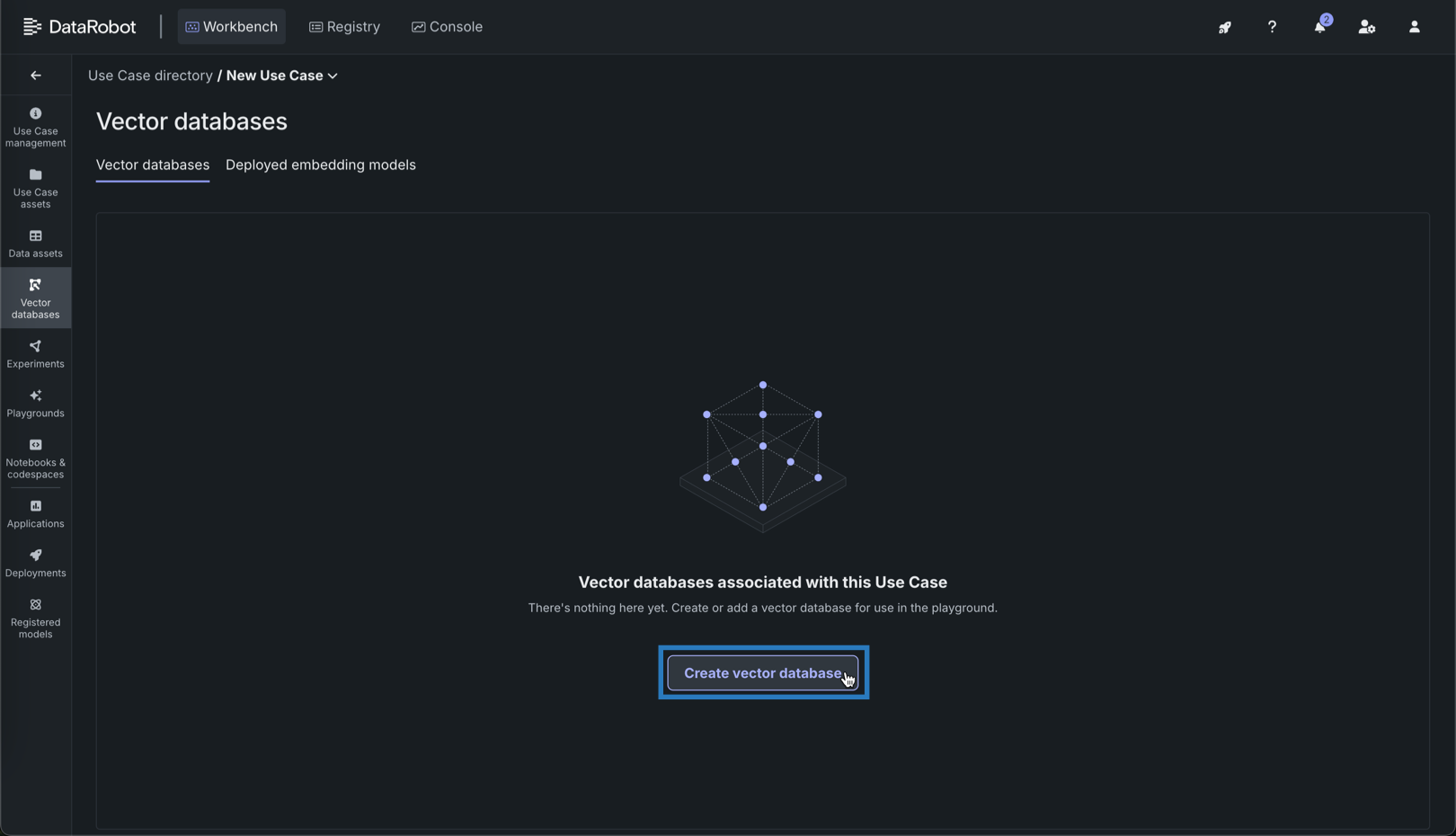Image resolution: width=1456 pixels, height=836 pixels.
Task: Open Applications in sidebar
Action: tap(35, 514)
